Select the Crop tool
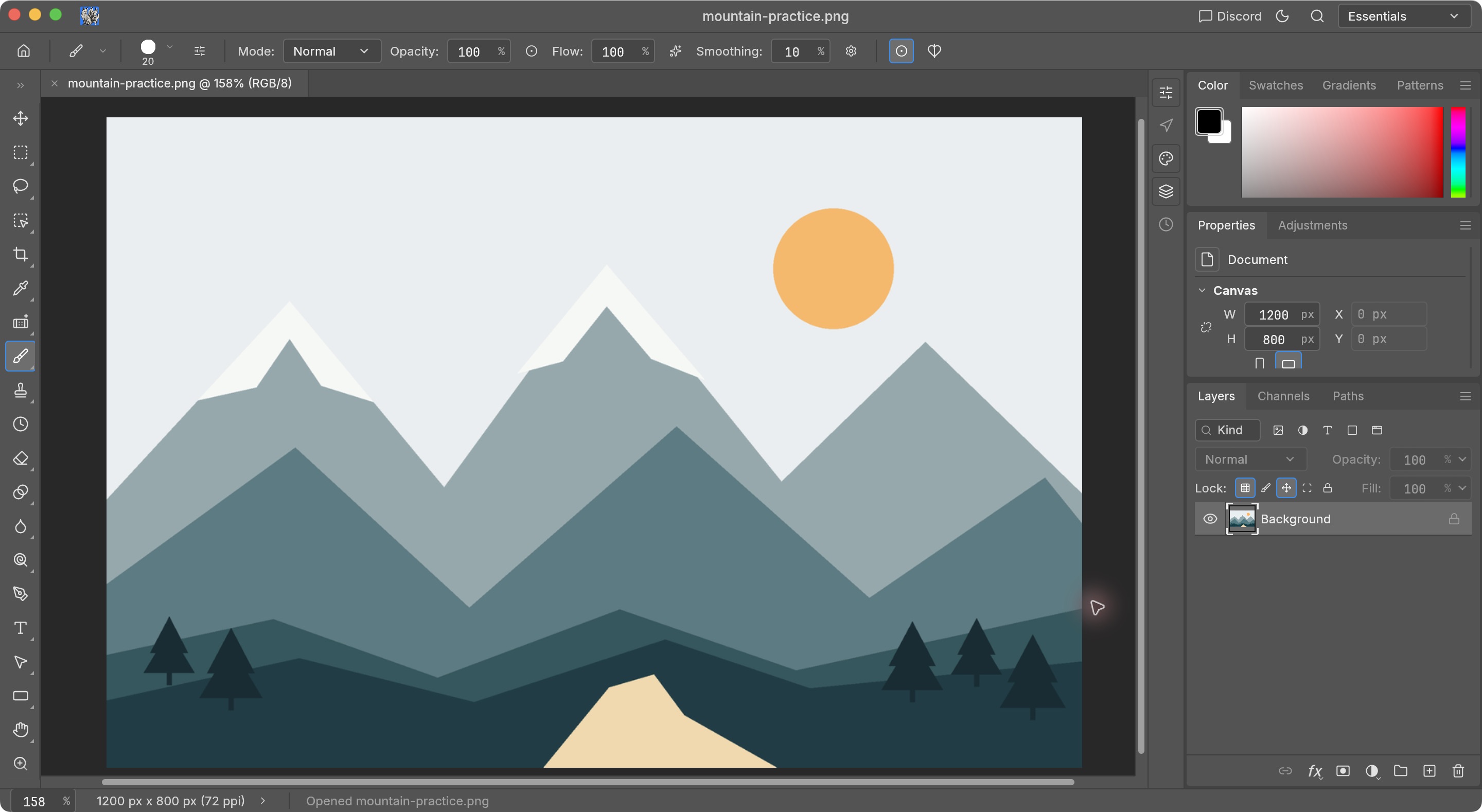This screenshot has width=1482, height=812. point(21,254)
